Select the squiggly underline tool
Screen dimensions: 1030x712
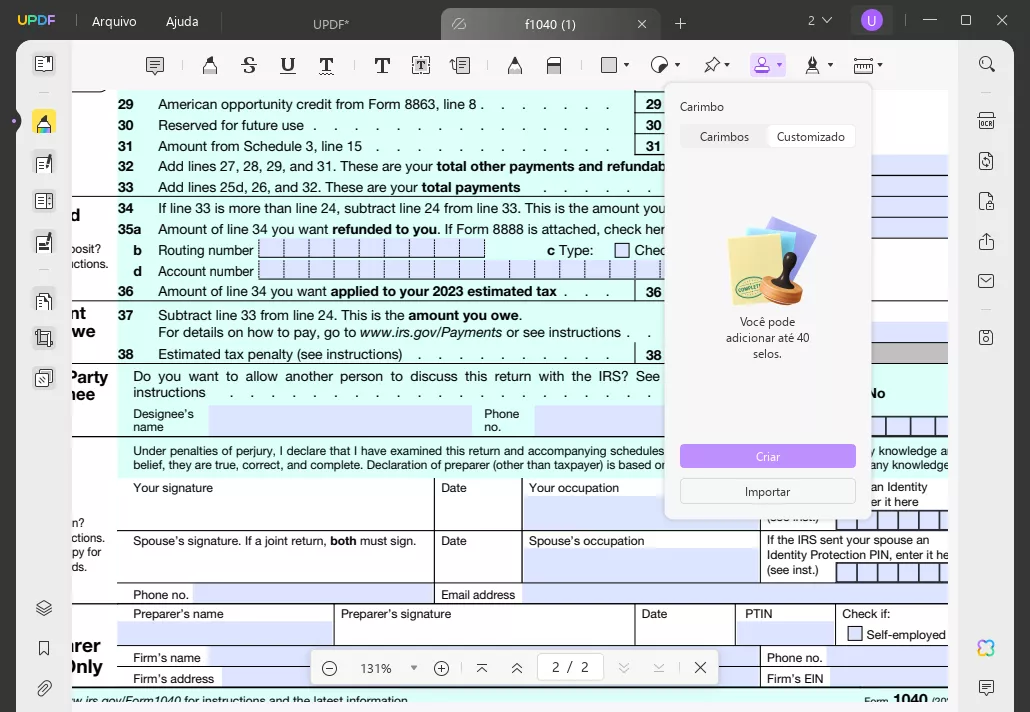(x=326, y=65)
